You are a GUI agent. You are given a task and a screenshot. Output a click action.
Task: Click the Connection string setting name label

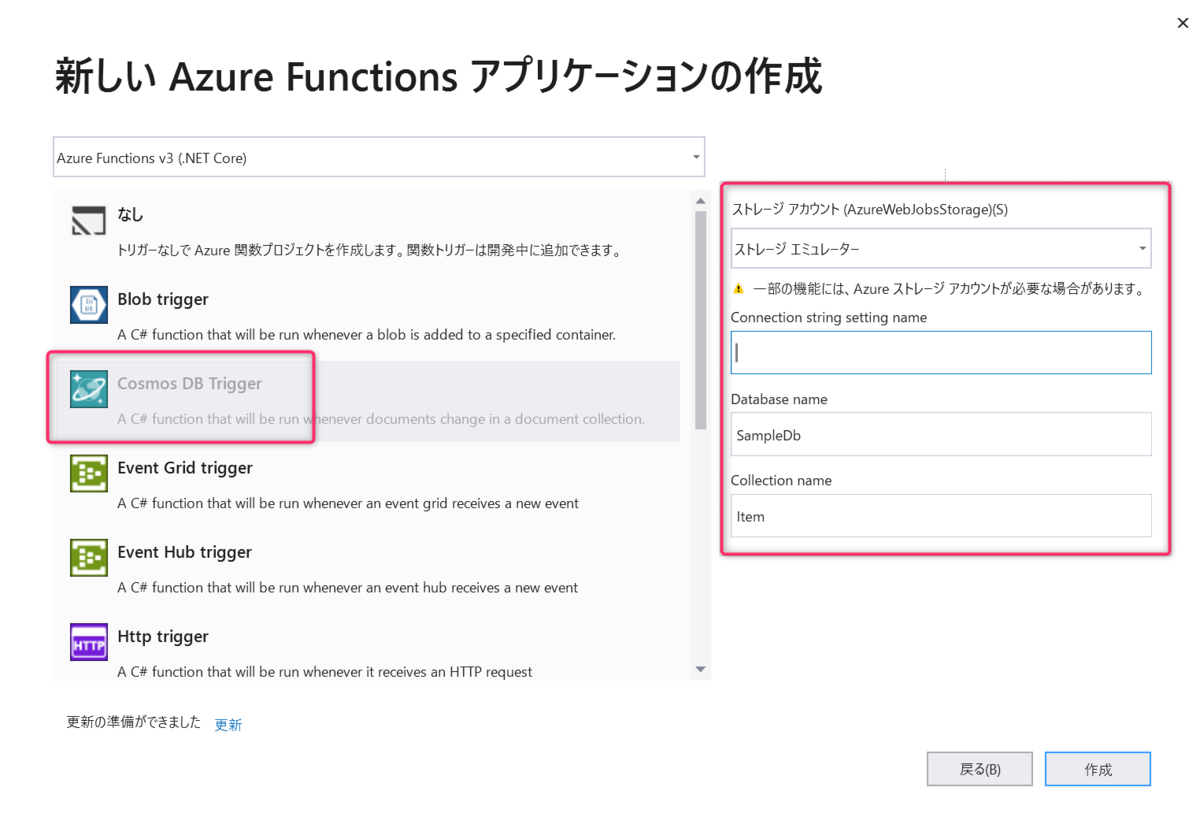(829, 317)
